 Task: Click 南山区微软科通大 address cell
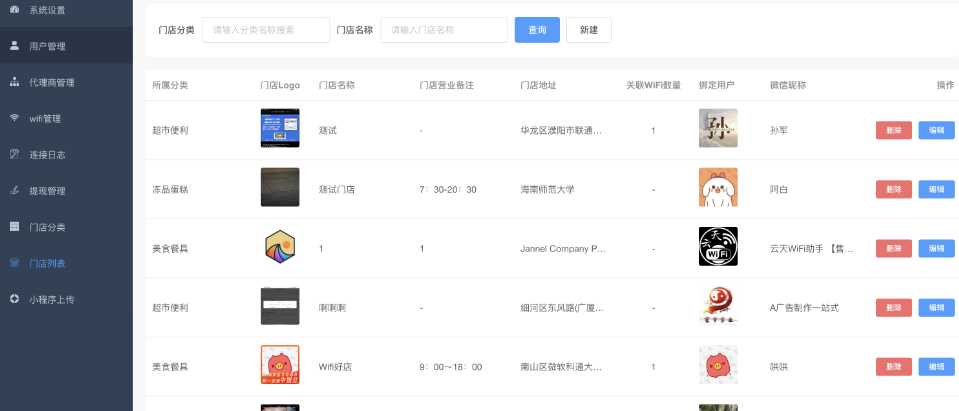pos(563,367)
